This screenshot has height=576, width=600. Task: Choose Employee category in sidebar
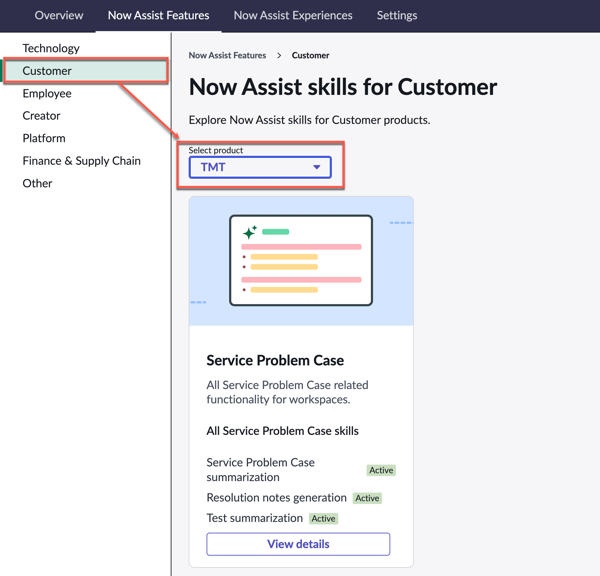click(47, 93)
